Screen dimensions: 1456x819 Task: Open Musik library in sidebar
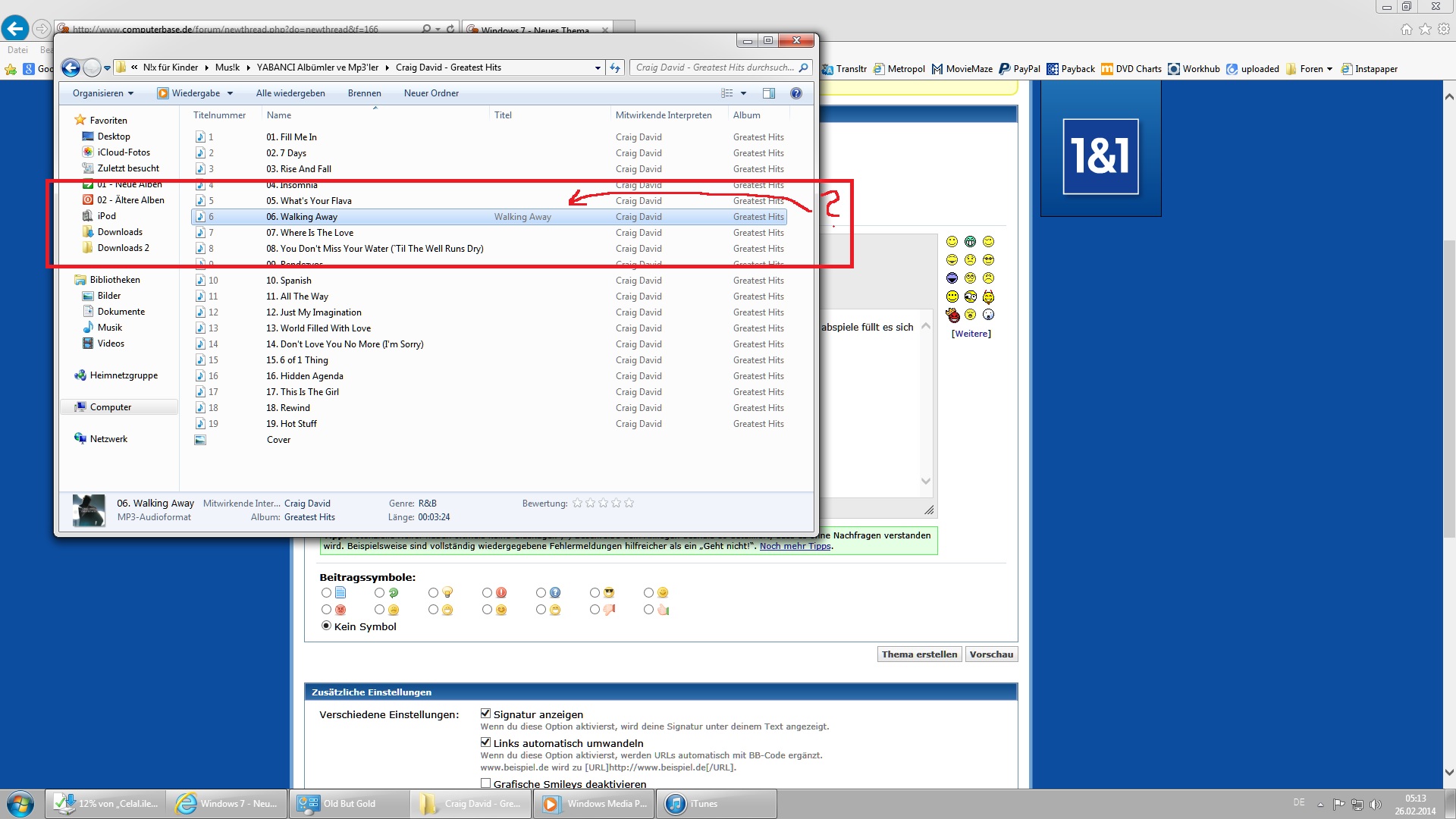point(109,328)
